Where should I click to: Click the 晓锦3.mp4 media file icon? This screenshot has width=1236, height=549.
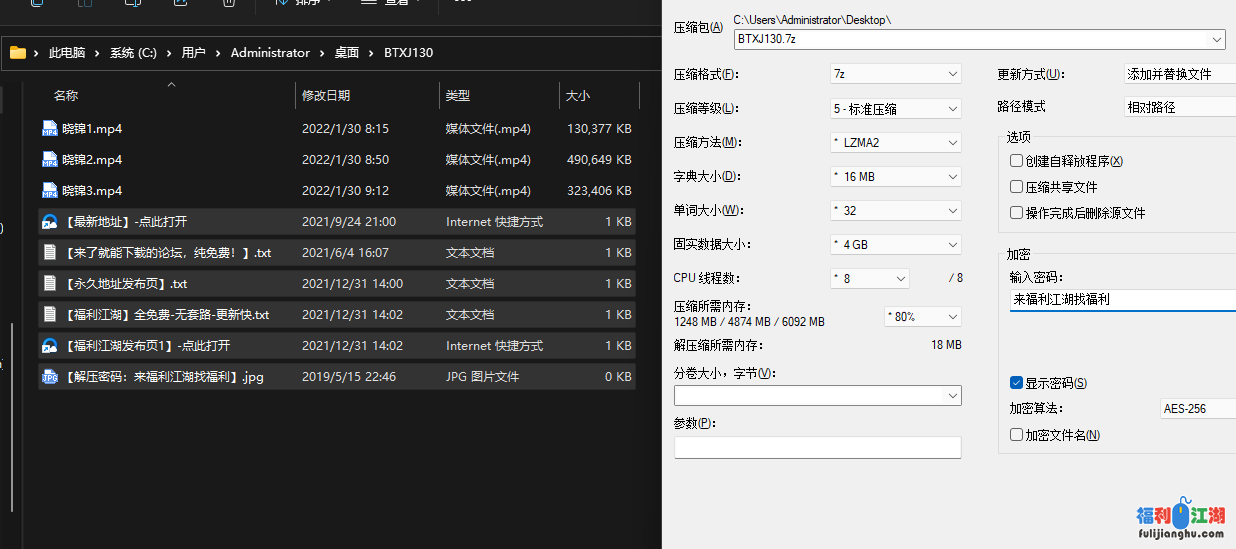(x=50, y=190)
